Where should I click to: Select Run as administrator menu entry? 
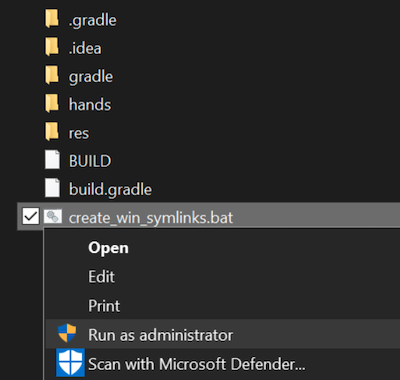tap(223, 334)
